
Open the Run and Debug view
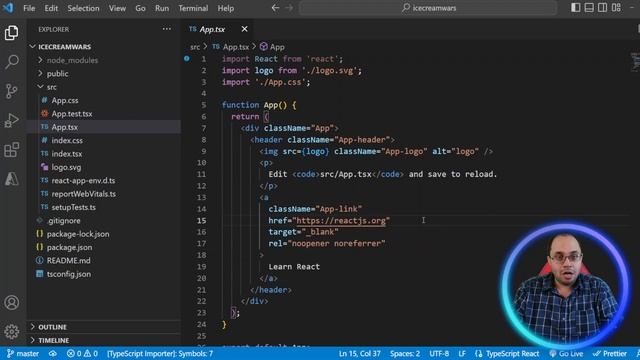pos(11,120)
